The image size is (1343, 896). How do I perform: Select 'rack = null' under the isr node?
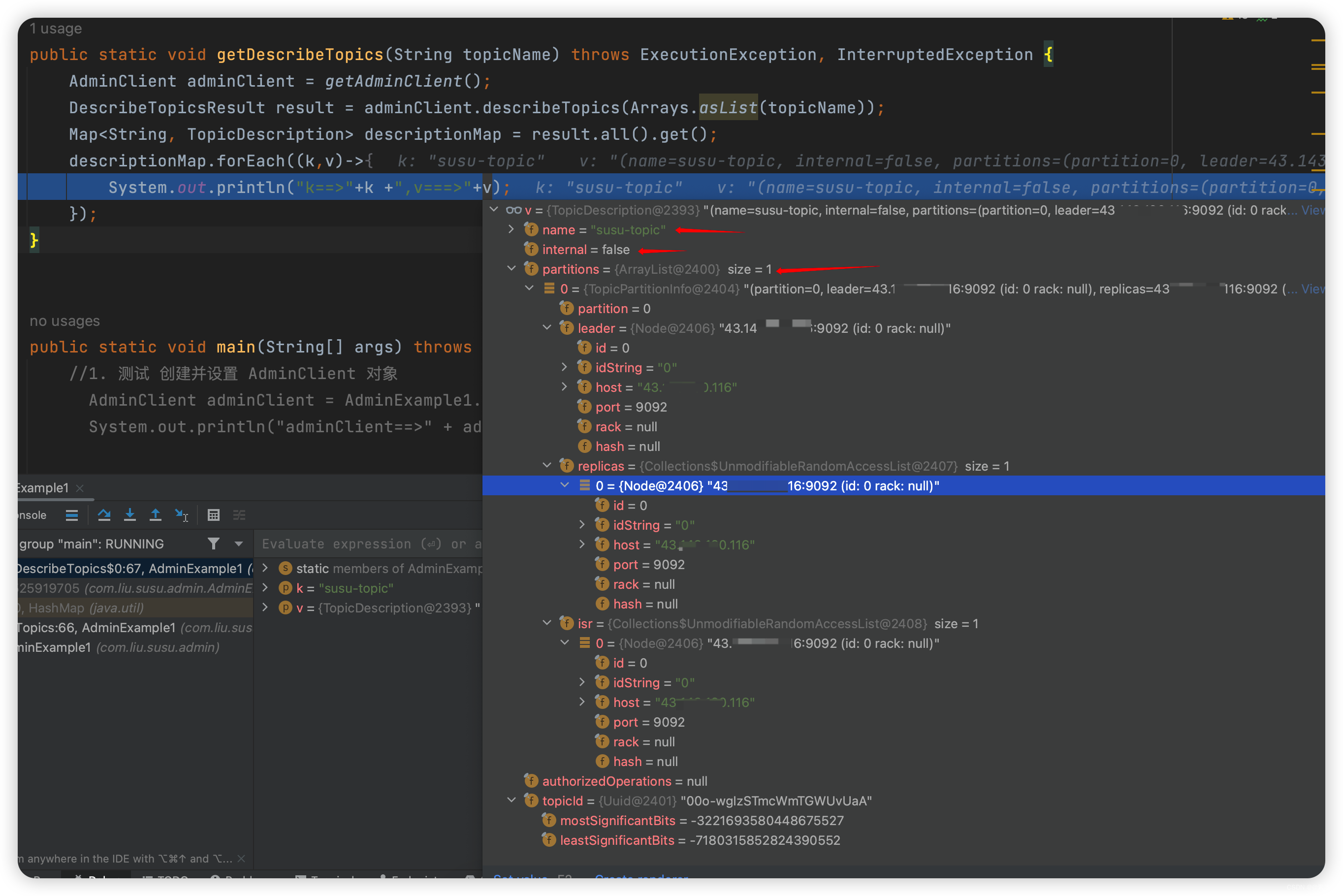[x=644, y=742]
